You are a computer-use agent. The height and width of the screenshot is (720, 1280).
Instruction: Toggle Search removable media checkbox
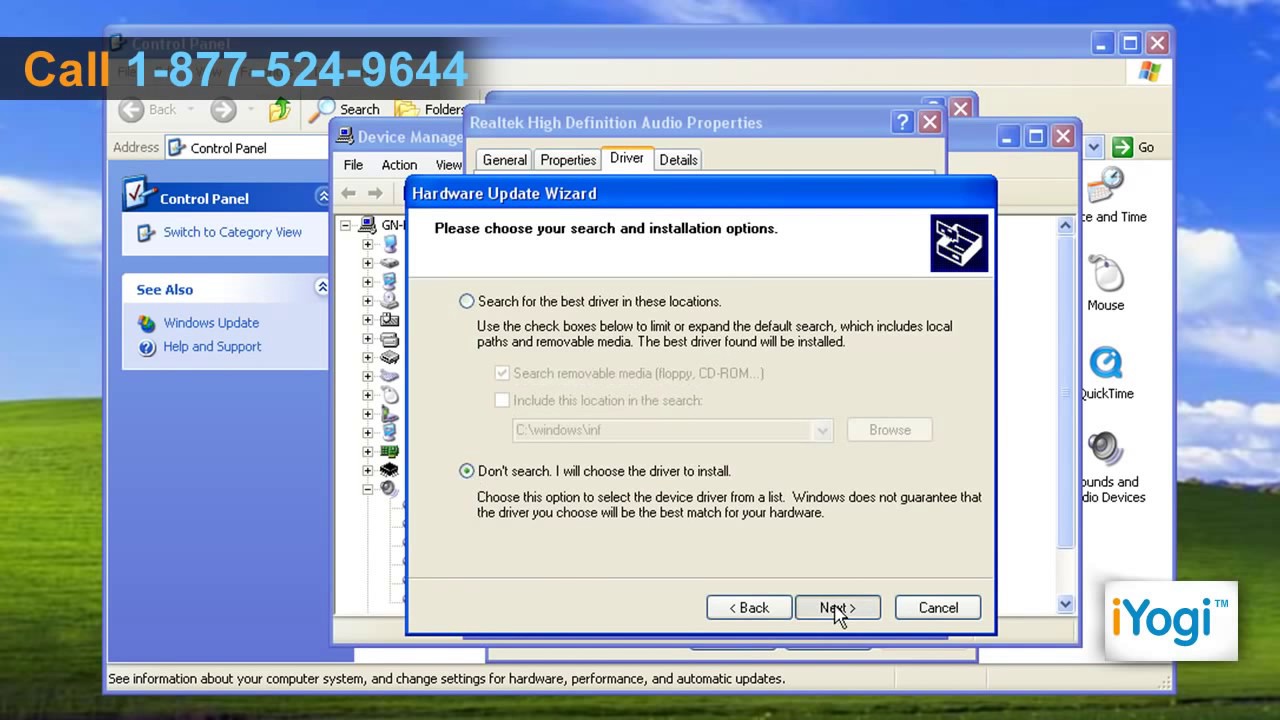502,373
